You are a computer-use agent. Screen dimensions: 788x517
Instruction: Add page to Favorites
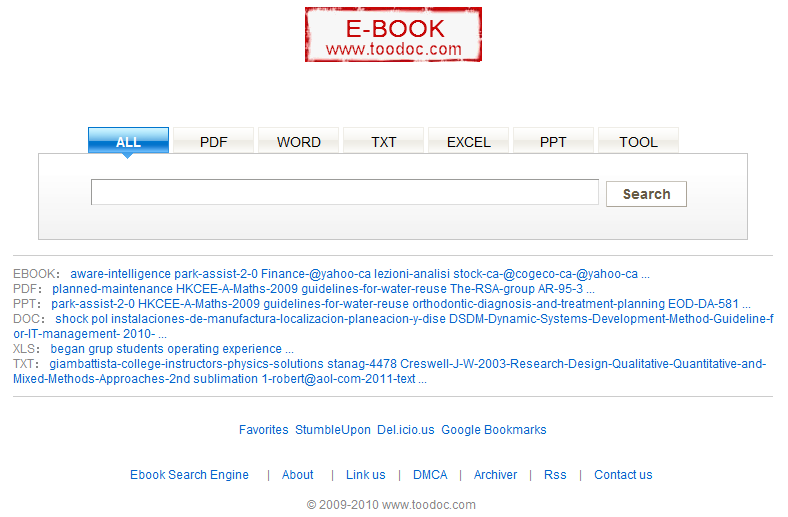[263, 430]
